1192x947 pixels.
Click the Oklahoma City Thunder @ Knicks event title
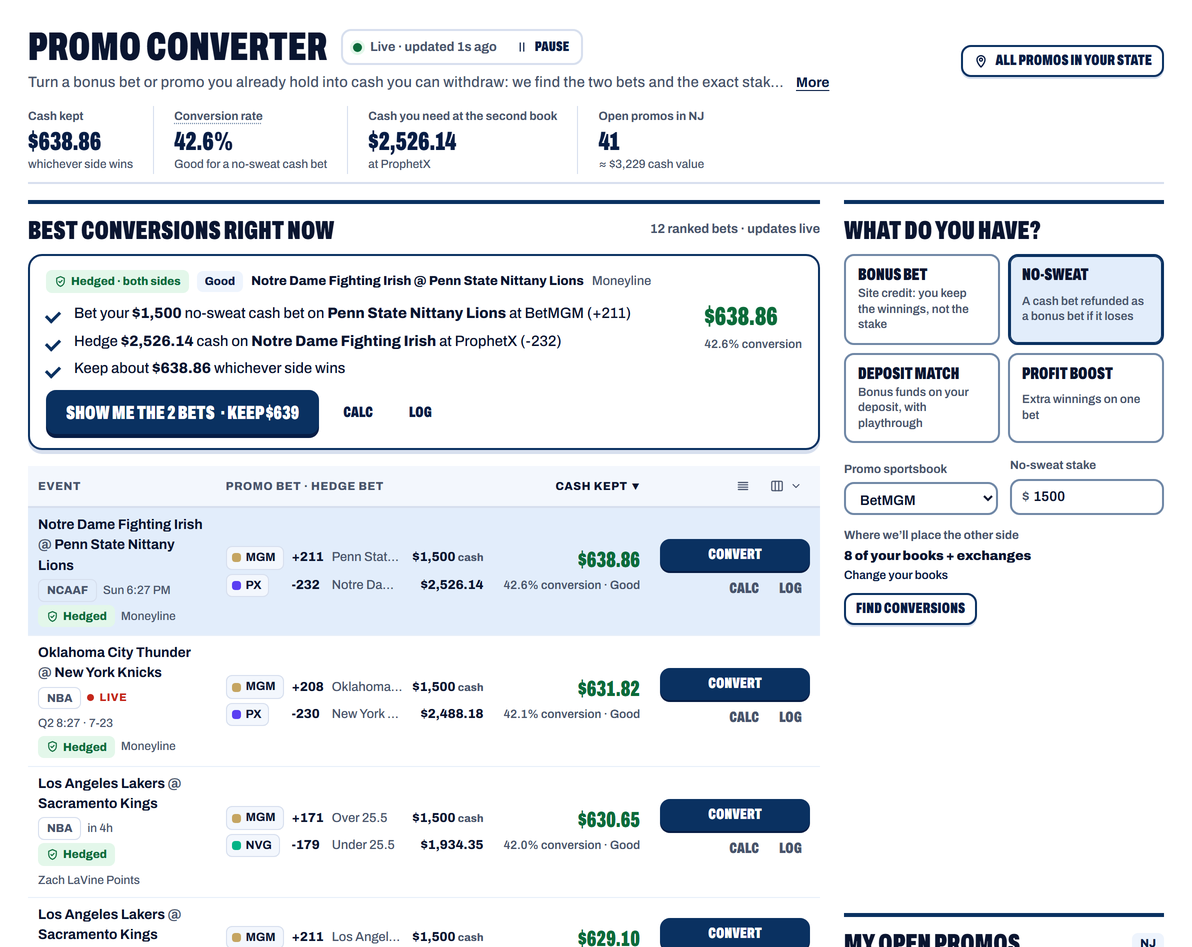pyautogui.click(x=114, y=662)
